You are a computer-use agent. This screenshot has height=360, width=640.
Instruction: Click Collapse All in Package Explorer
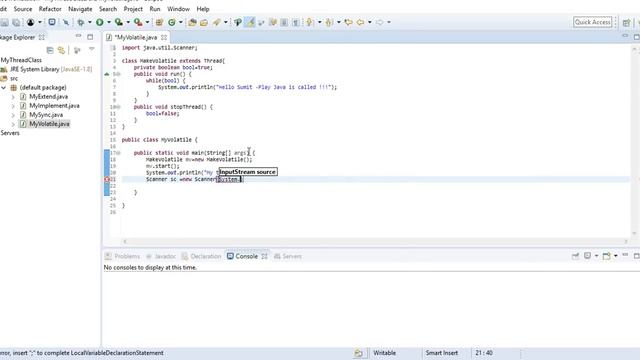tap(50, 50)
